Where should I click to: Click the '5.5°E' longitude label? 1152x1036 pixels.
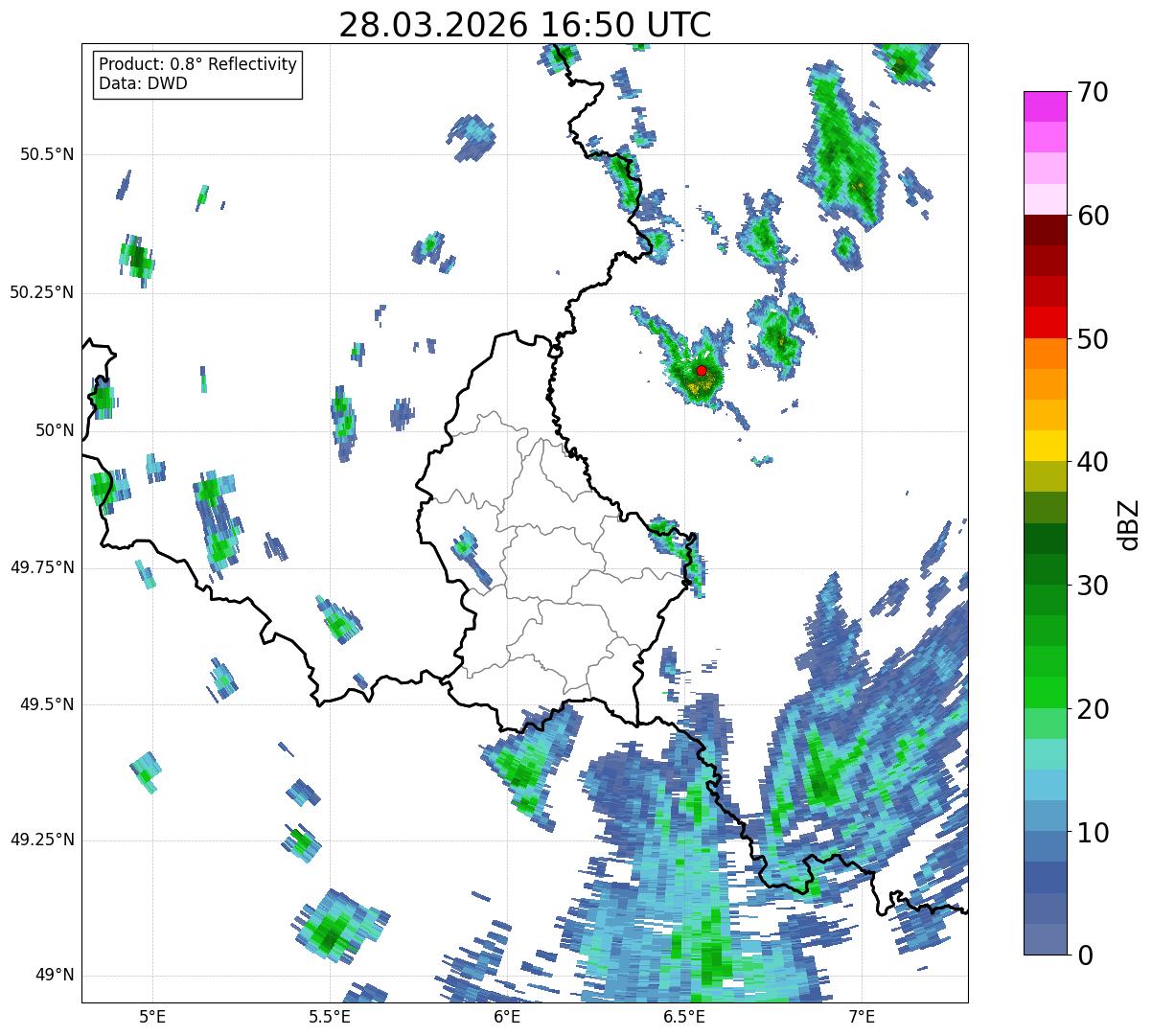point(330,1016)
